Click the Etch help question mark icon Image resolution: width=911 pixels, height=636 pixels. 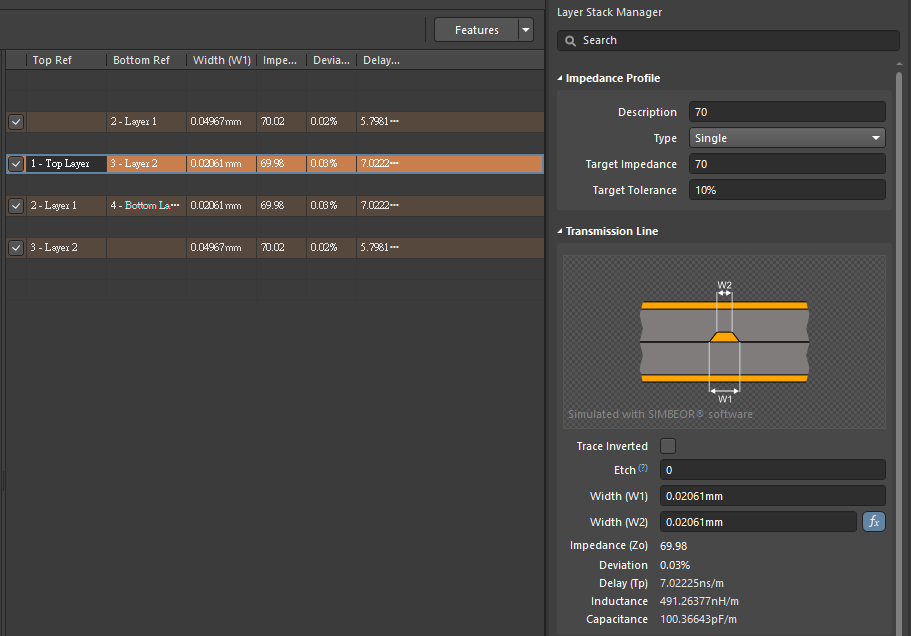pyautogui.click(x=643, y=468)
